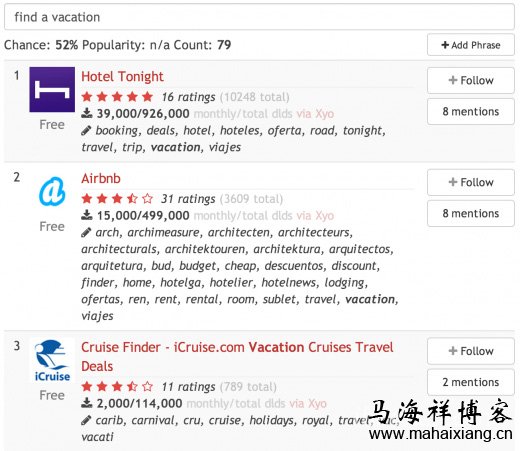The width and height of the screenshot is (520, 451).
Task: Click the pencil icon beside Airbnb keywords
Action: (86, 232)
